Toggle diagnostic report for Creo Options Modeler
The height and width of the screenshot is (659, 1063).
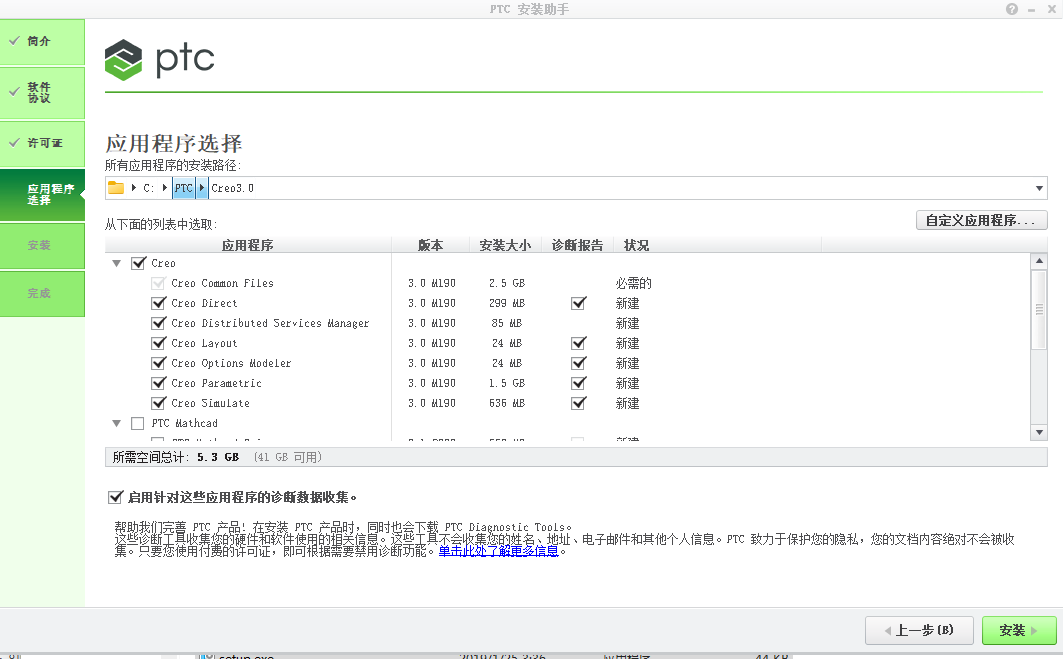pos(578,363)
